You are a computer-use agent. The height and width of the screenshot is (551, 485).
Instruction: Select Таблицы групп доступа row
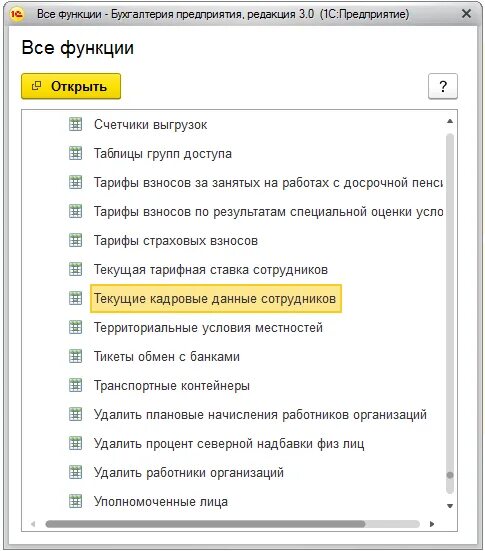tap(163, 154)
